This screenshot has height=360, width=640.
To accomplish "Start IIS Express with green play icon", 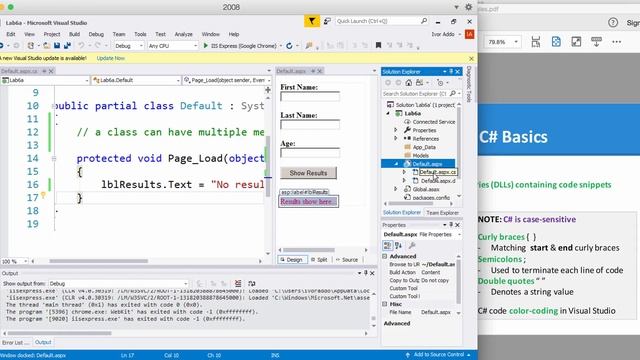I will (x=206, y=46).
